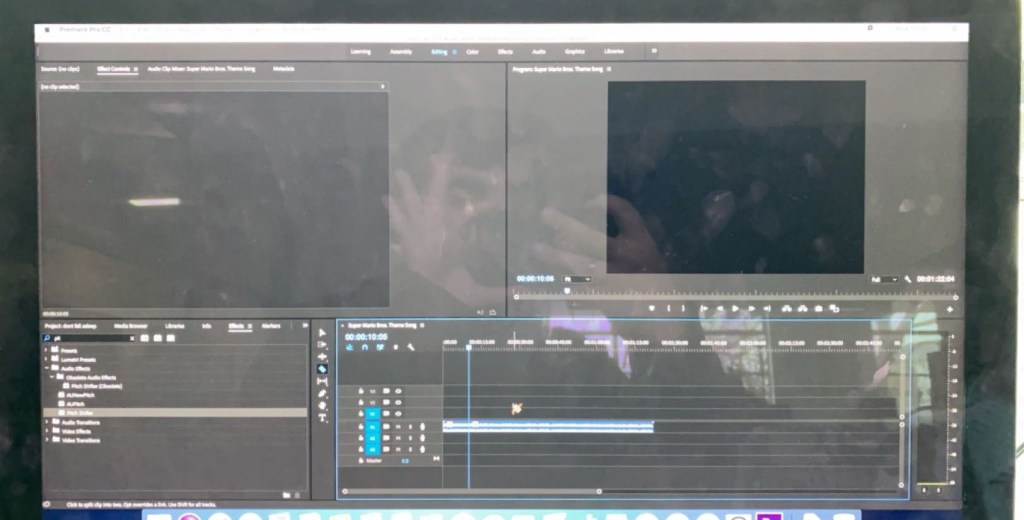Select the Hand tool
Image resolution: width=1024 pixels, height=520 pixels.
322,405
